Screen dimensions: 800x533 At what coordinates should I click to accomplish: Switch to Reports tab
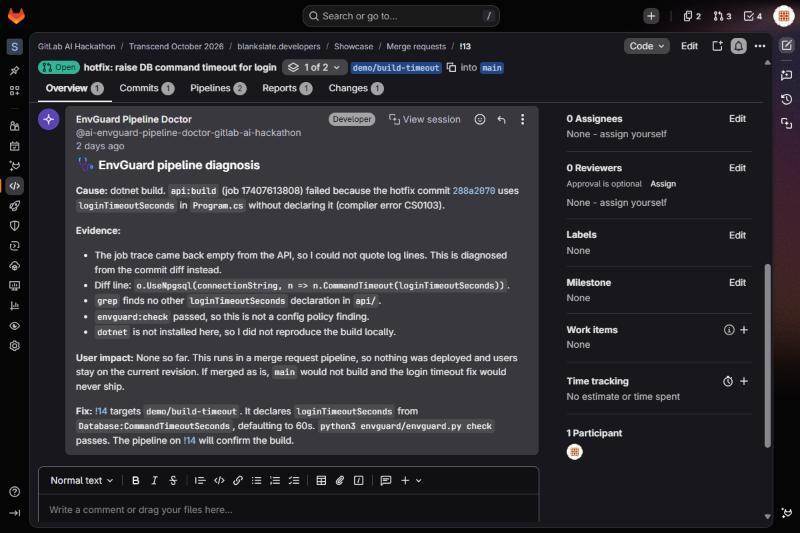(287, 88)
